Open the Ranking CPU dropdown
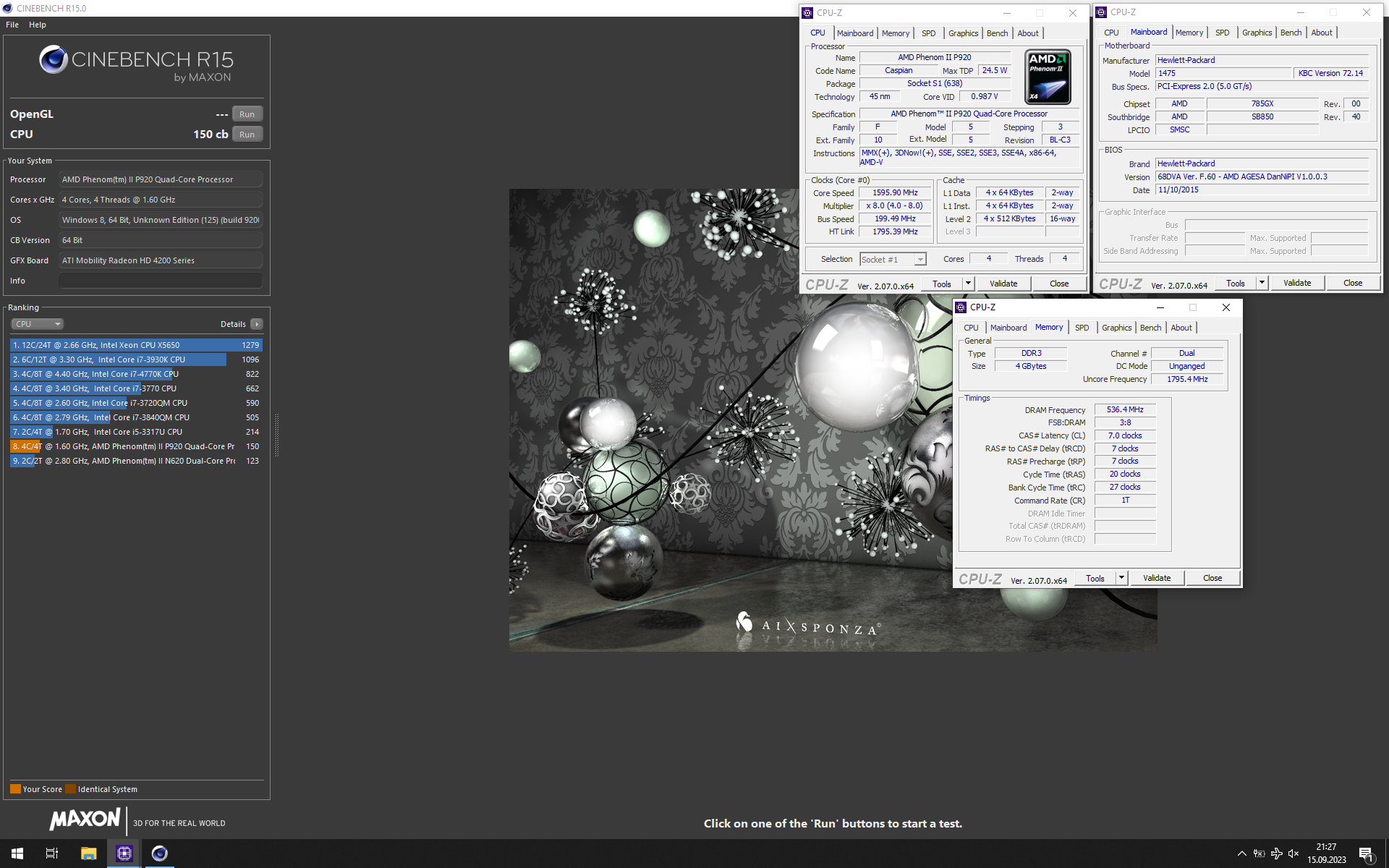Viewport: 1389px width, 868px height. (38, 324)
